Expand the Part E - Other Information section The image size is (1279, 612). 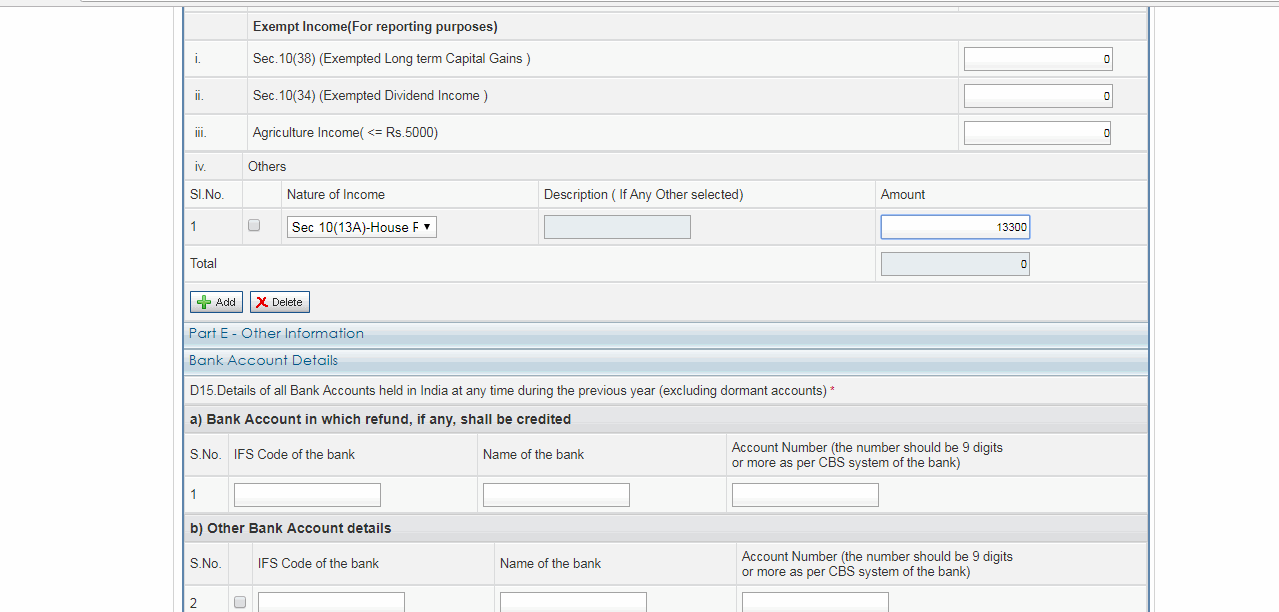pos(666,334)
